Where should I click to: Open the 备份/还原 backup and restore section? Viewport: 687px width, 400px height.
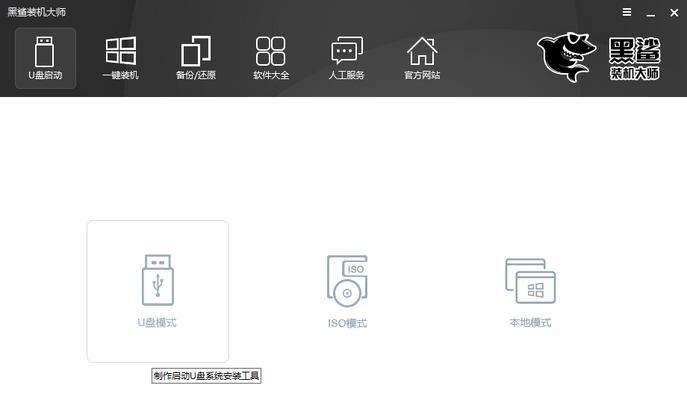(x=196, y=58)
